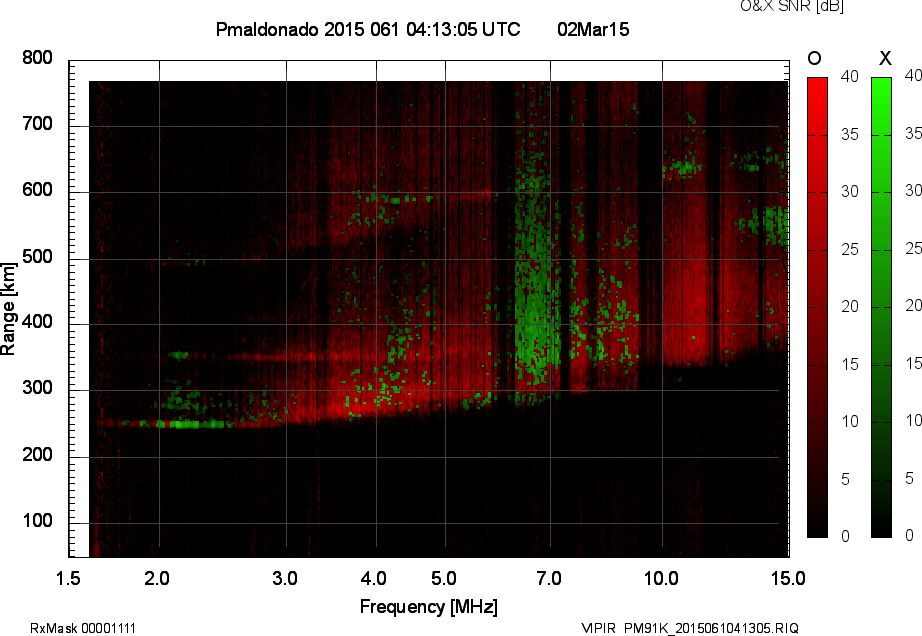Click the 300 range axis tick label
This screenshot has height=636, width=922.
[37, 388]
